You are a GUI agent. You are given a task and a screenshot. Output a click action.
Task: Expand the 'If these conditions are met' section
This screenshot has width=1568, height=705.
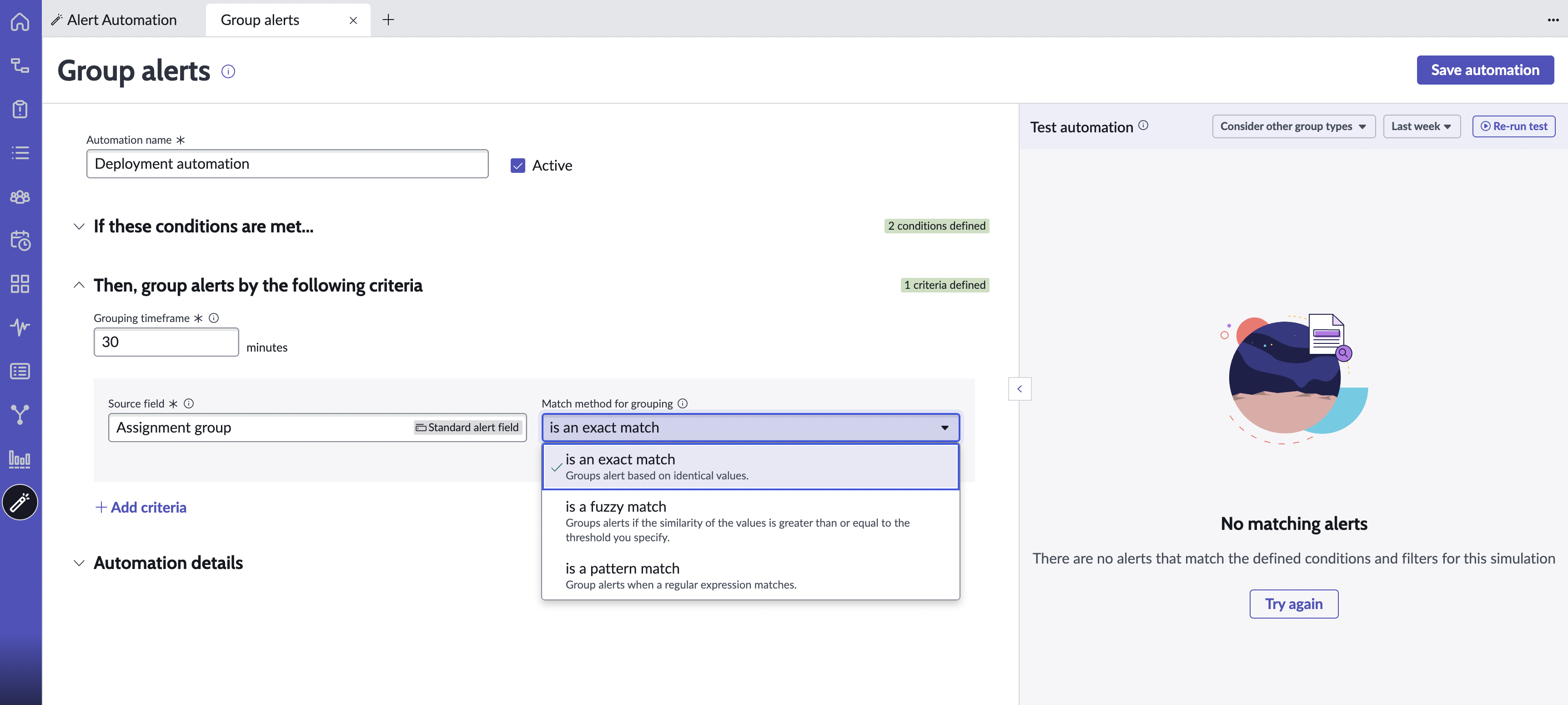pos(79,226)
